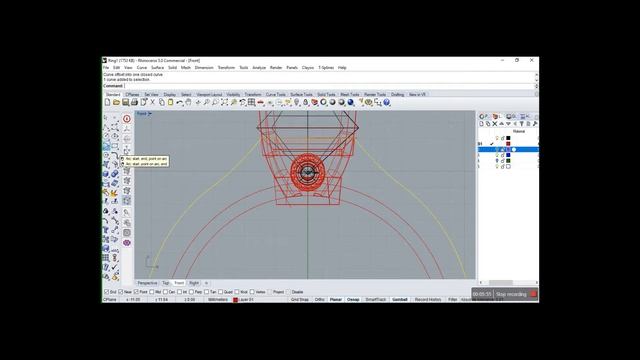Open the Layer 01 status bar selector

(244, 300)
